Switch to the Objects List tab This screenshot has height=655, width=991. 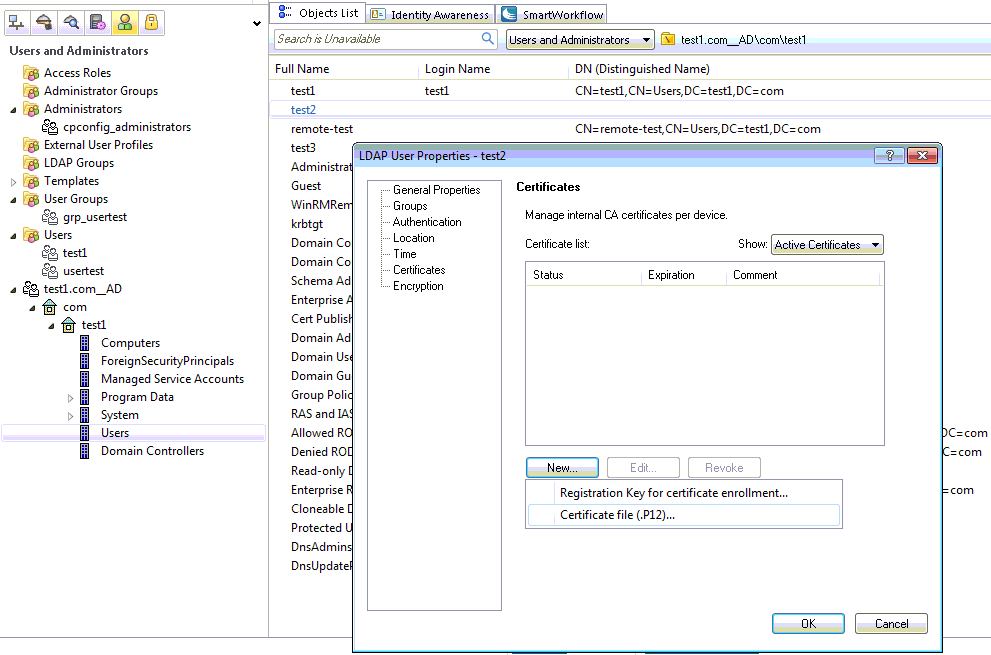click(319, 13)
